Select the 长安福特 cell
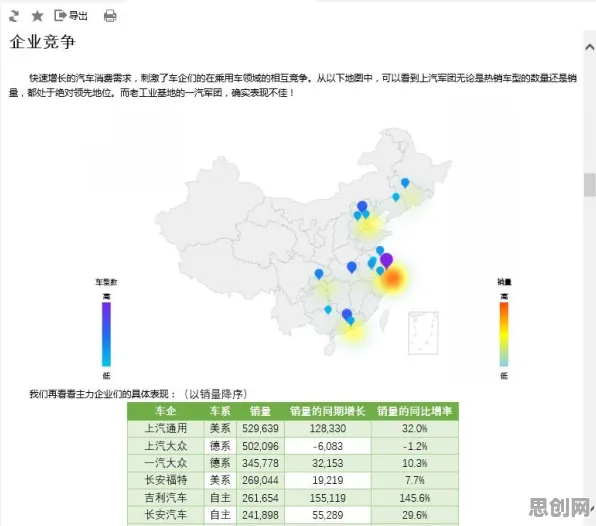 166,480
